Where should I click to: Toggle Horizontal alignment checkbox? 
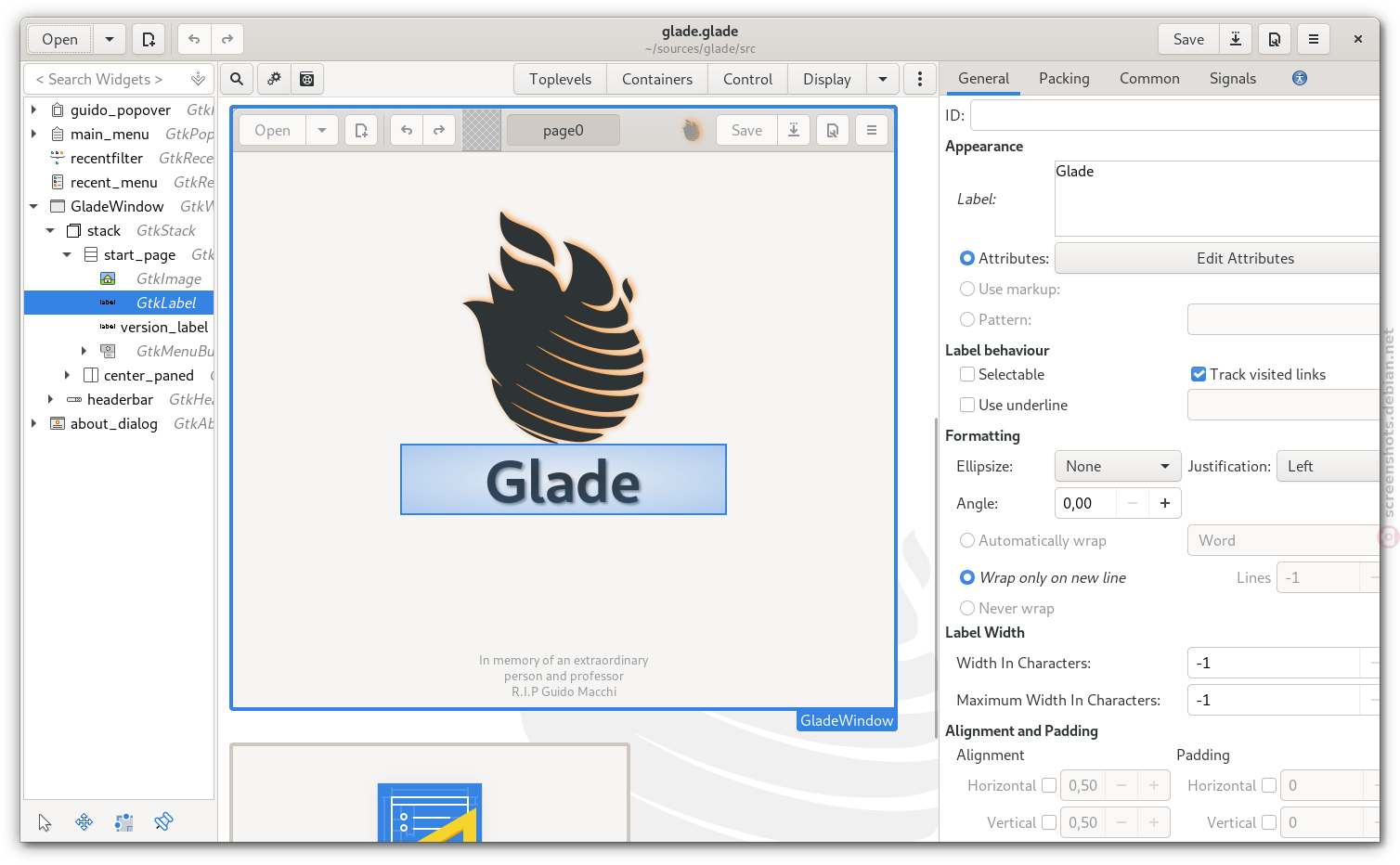[1049, 785]
